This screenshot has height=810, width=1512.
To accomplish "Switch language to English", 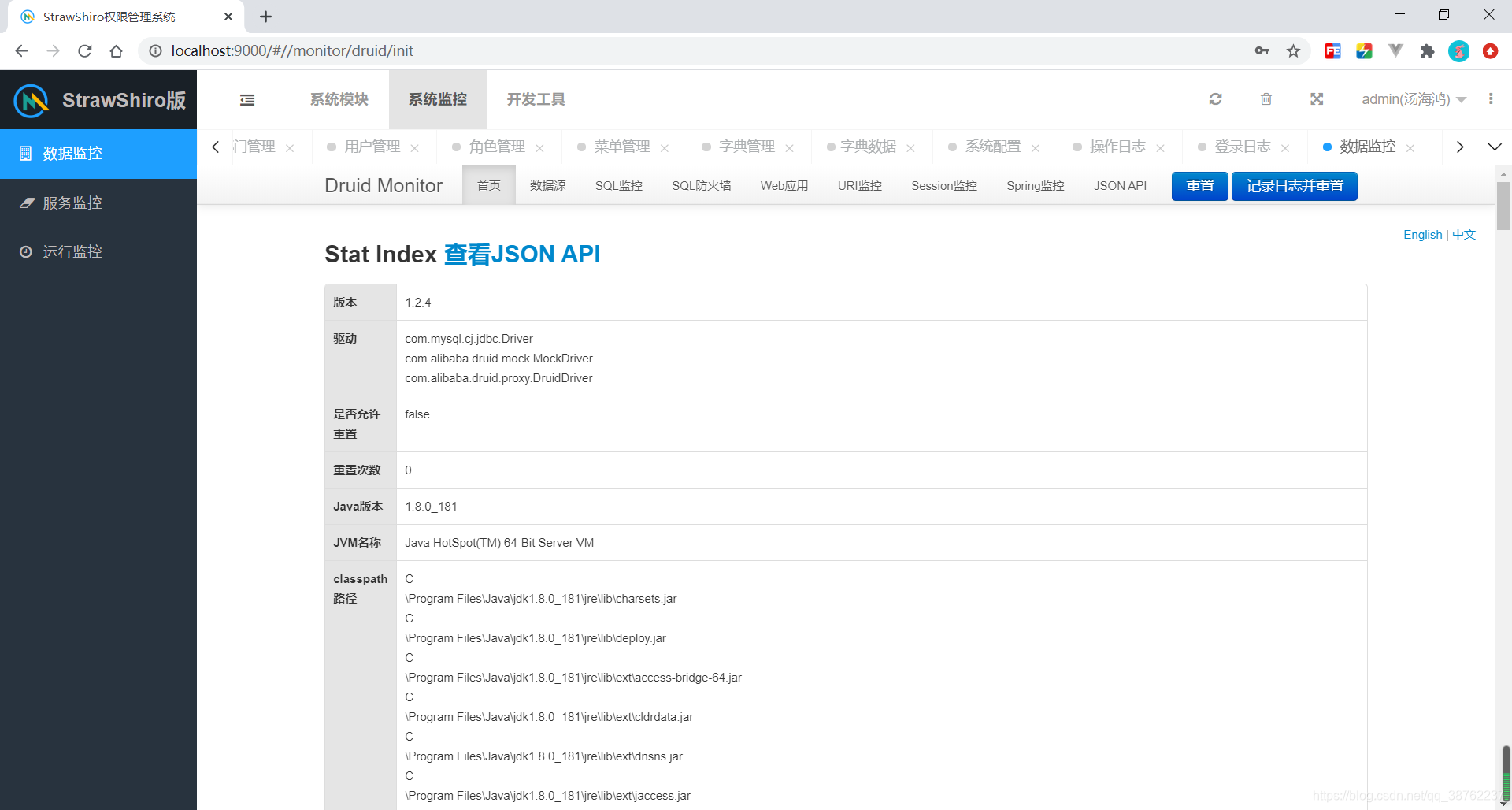I will [x=1422, y=234].
